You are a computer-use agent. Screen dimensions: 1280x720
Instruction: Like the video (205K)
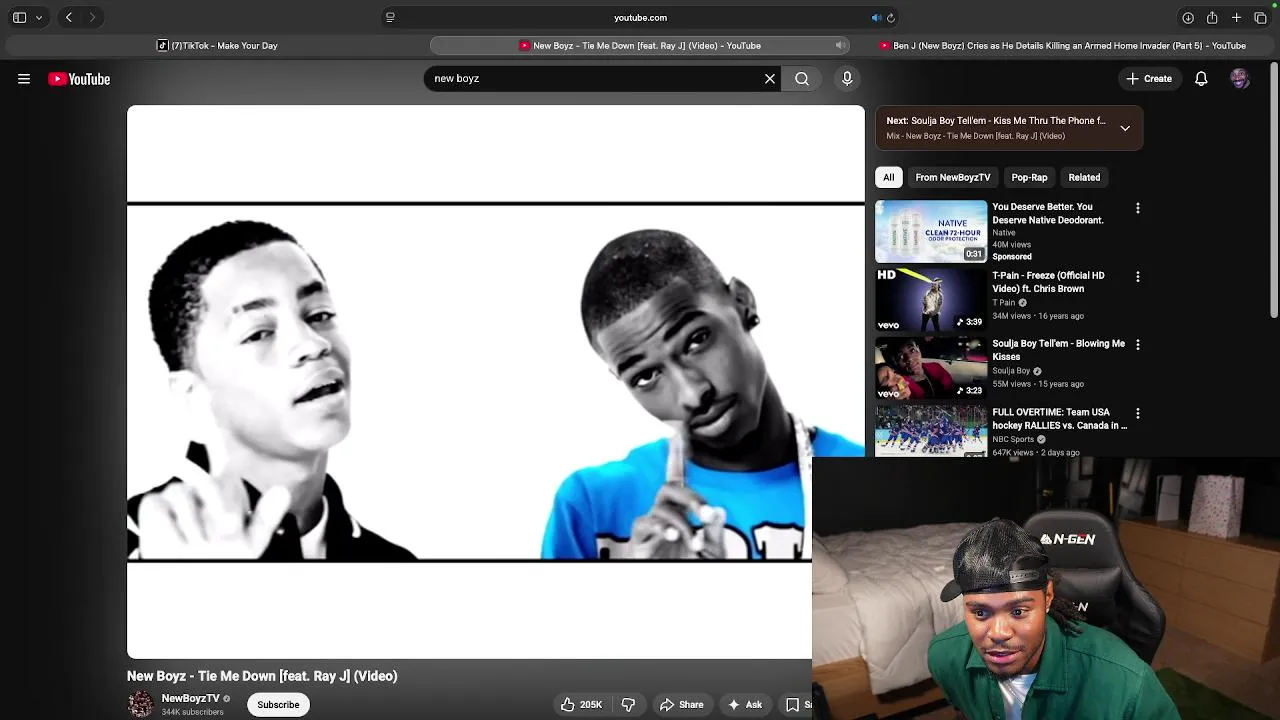pyautogui.click(x=581, y=704)
